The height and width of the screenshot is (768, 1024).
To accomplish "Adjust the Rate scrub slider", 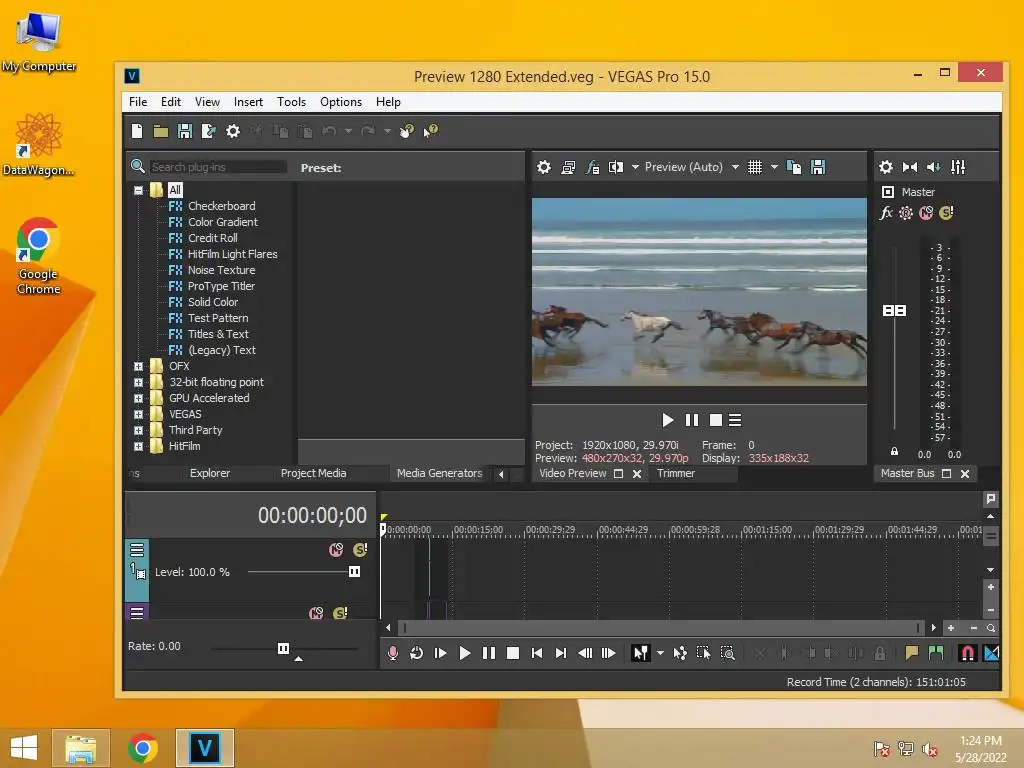I will pyautogui.click(x=283, y=648).
